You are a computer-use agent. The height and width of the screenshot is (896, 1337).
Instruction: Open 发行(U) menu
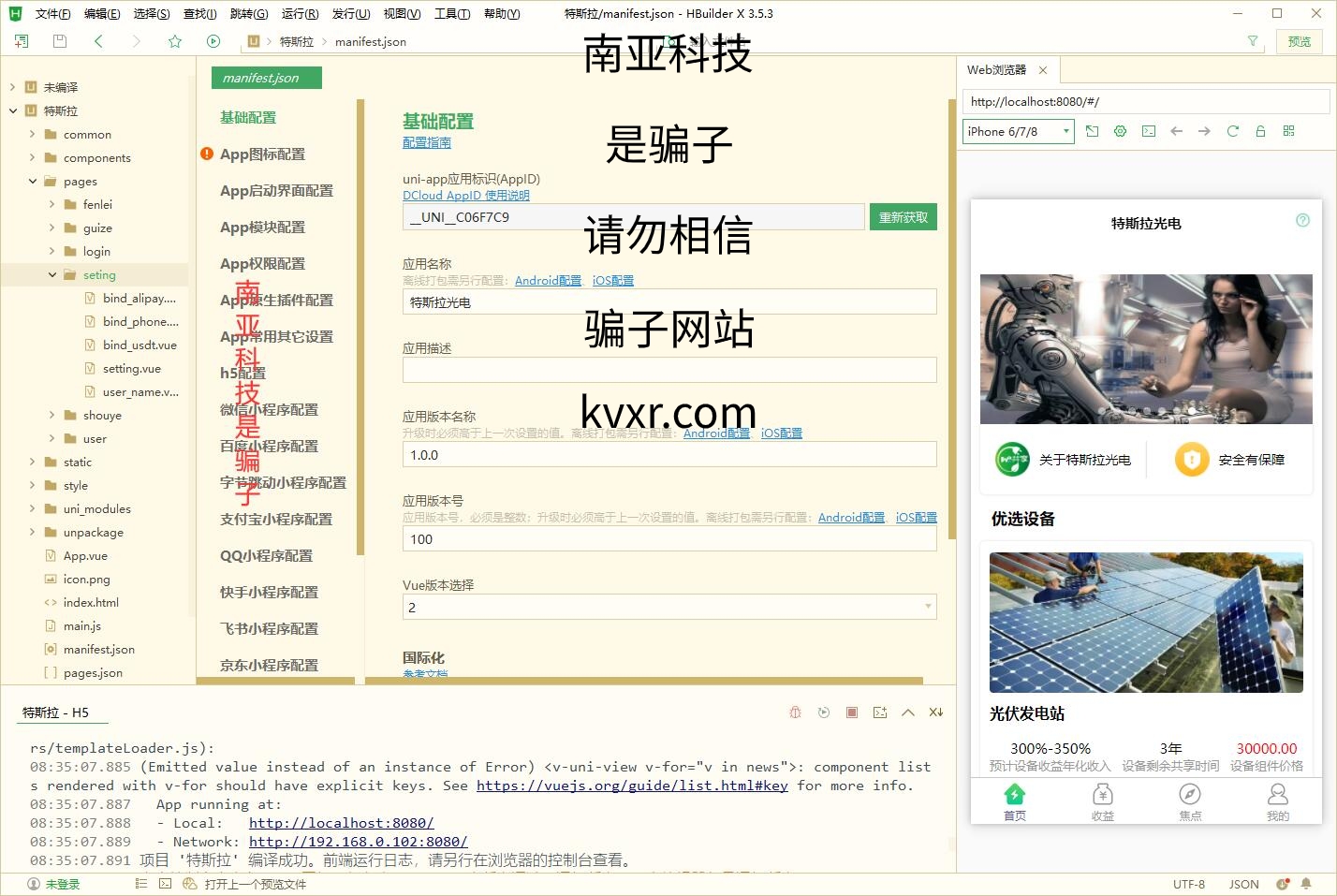(351, 13)
